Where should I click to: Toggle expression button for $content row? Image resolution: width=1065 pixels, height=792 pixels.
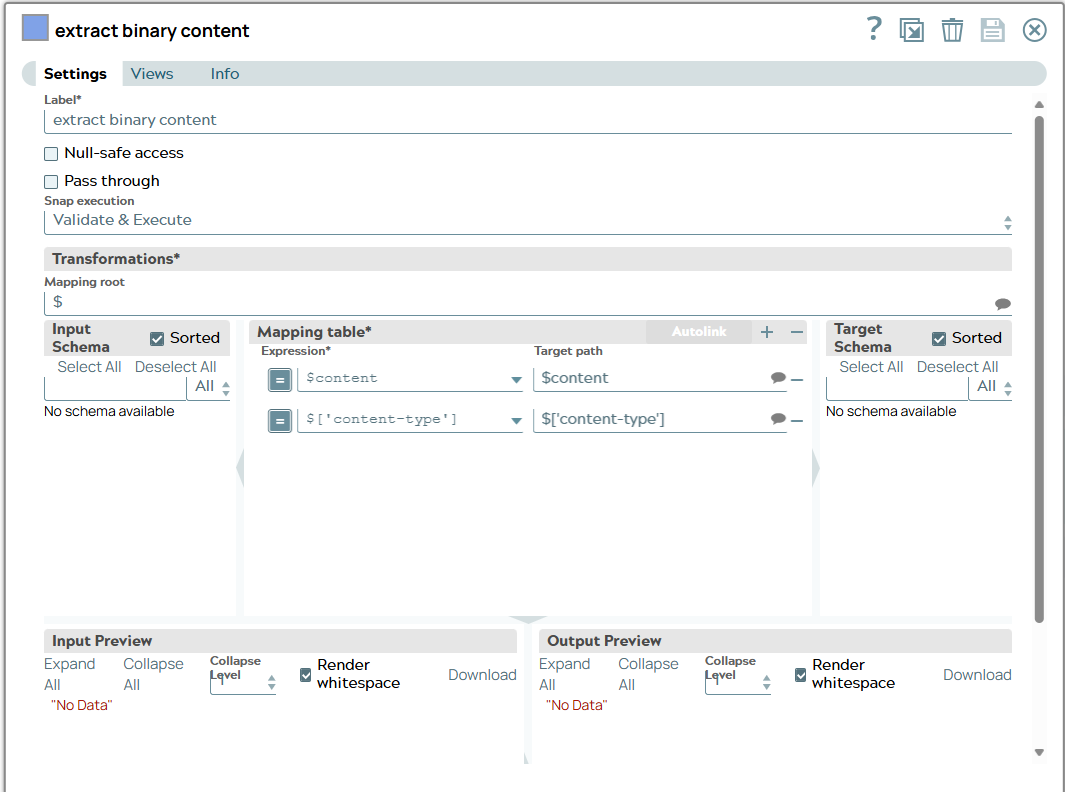280,380
